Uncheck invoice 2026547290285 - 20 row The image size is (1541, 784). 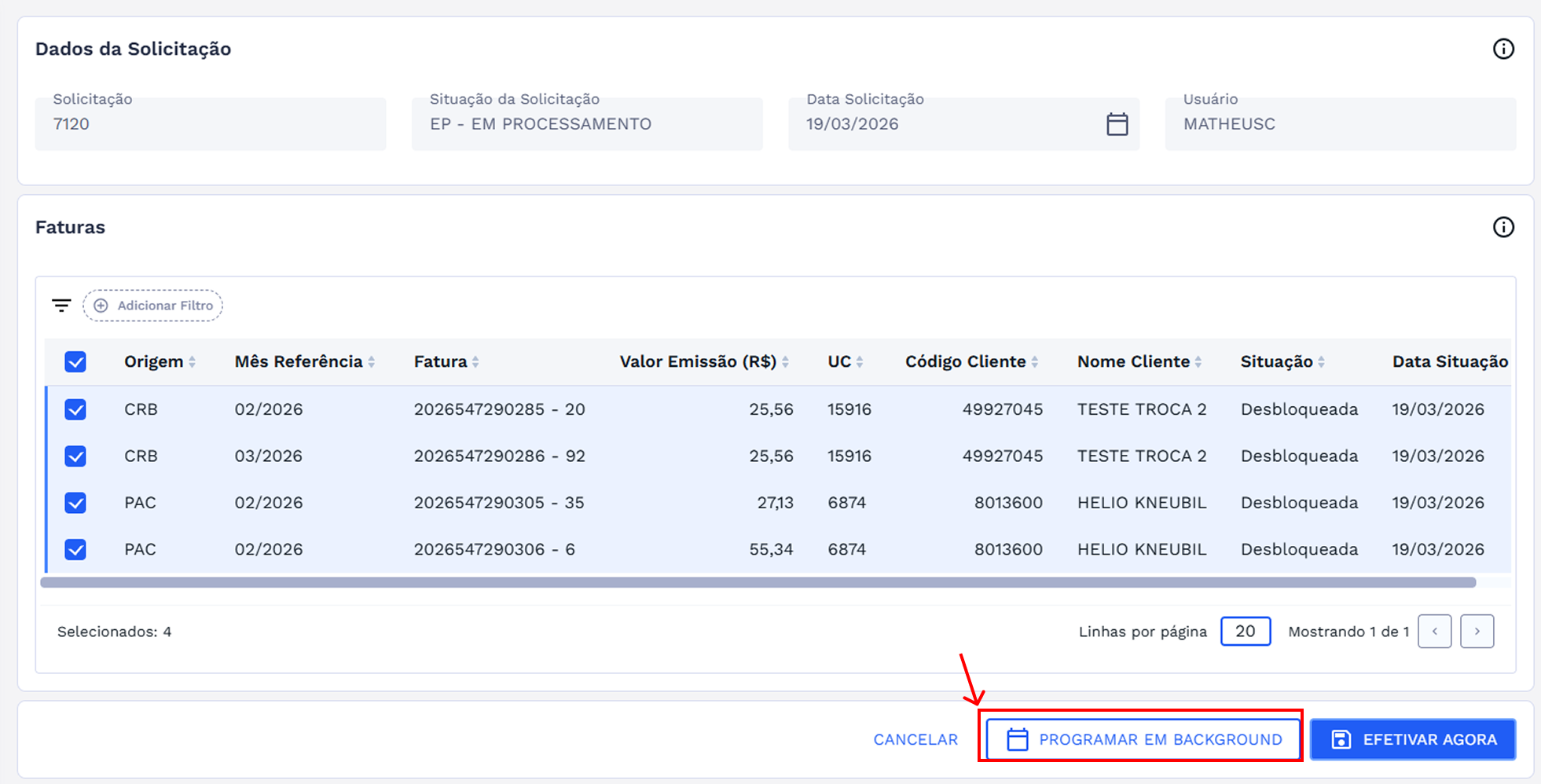click(x=75, y=409)
